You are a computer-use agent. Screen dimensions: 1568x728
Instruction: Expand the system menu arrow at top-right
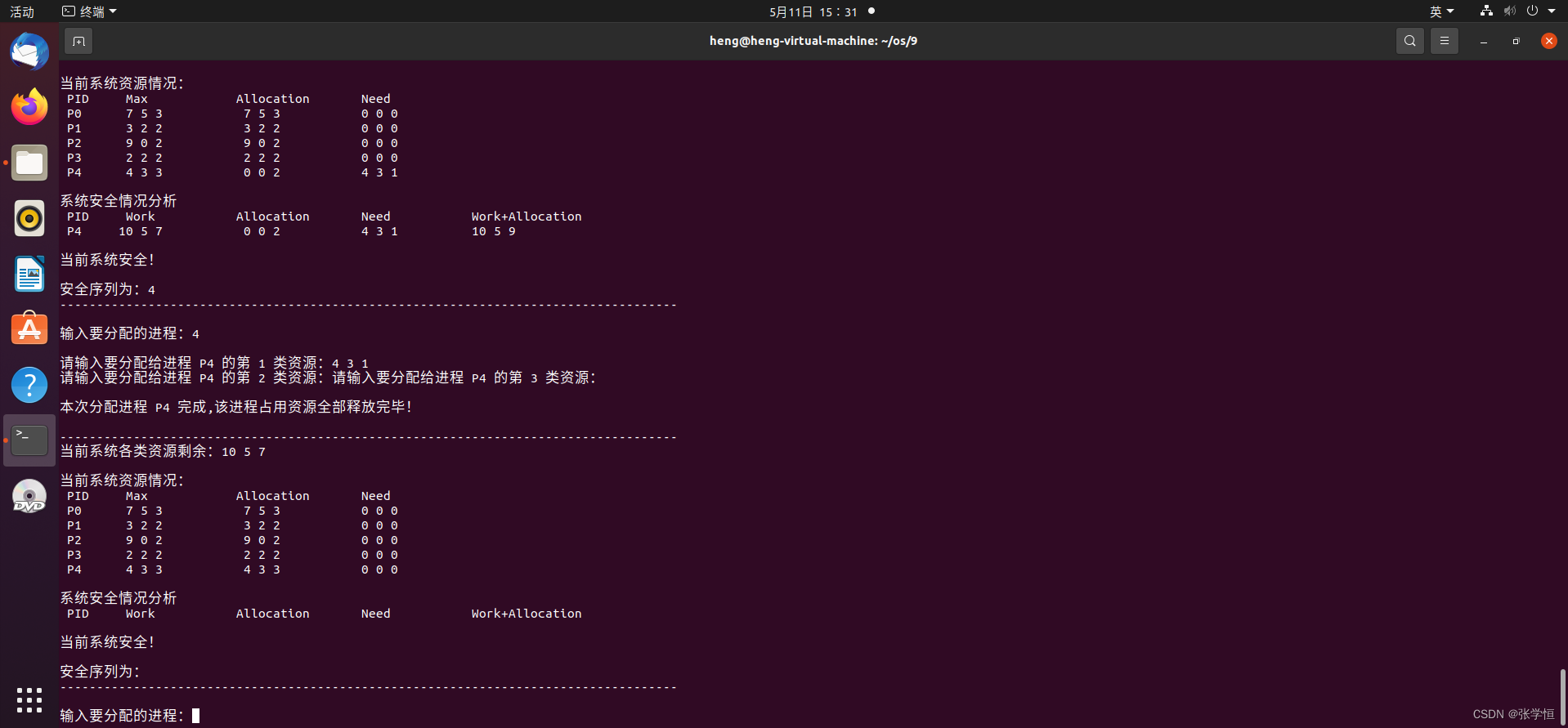click(x=1552, y=11)
